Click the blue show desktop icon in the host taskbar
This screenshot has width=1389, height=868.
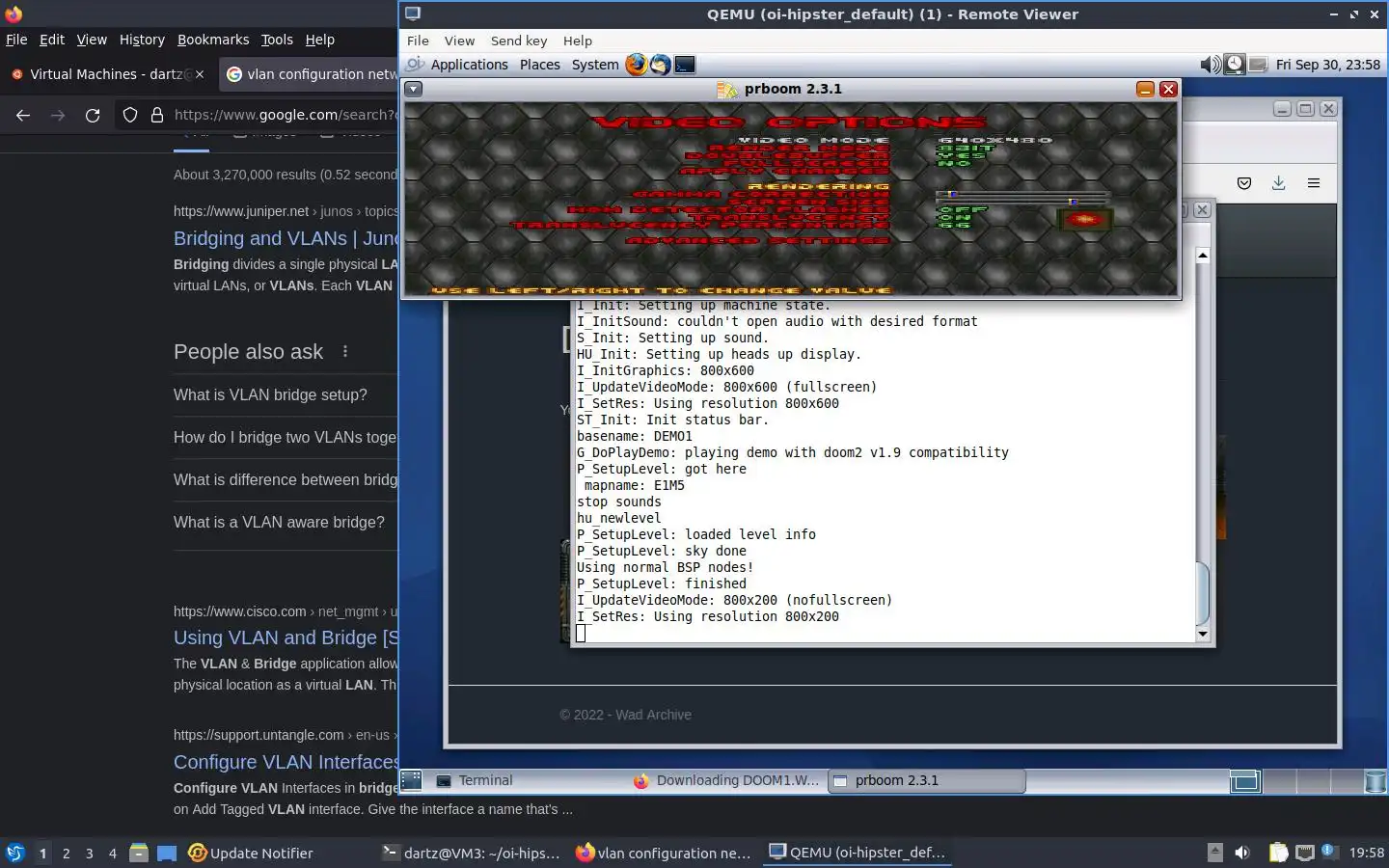coord(167,854)
